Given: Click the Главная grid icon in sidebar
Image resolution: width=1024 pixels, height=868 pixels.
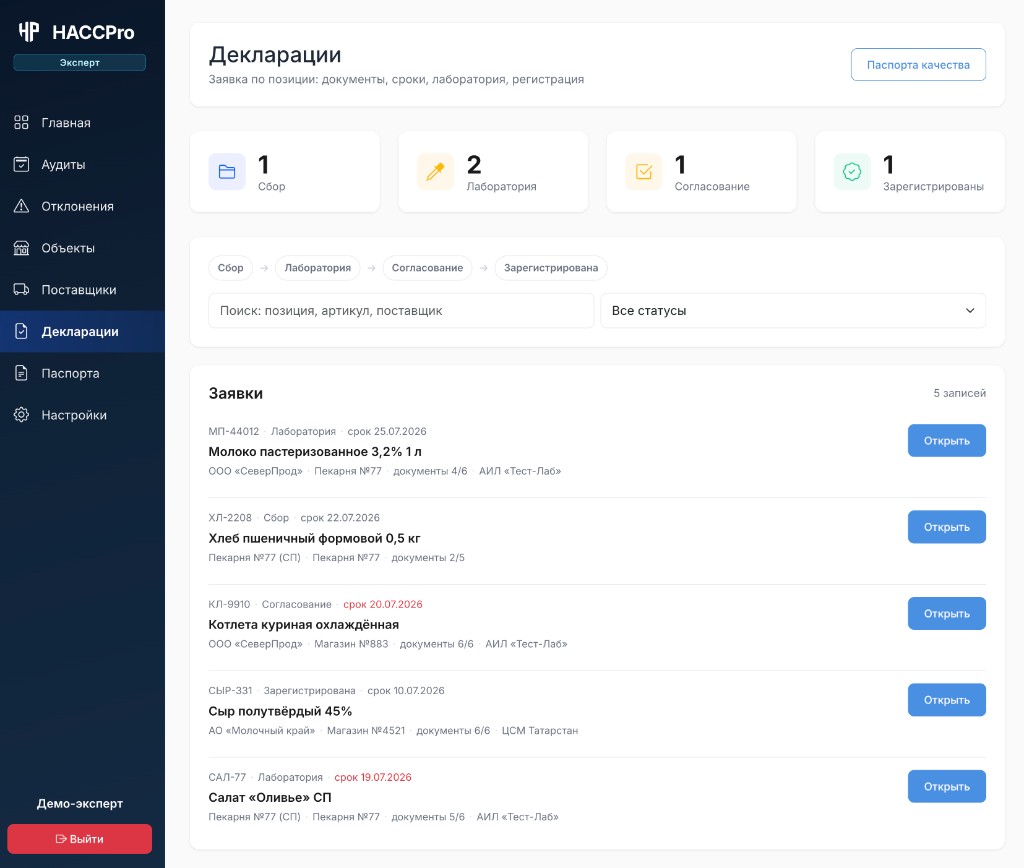Looking at the screenshot, I should (x=22, y=122).
